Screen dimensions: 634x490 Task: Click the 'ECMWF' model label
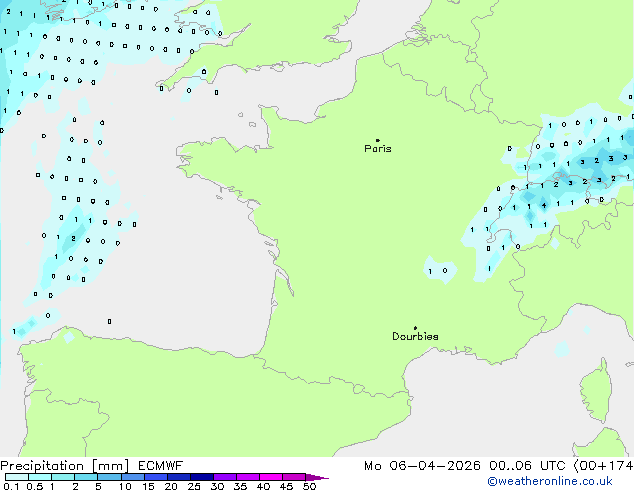(x=161, y=466)
